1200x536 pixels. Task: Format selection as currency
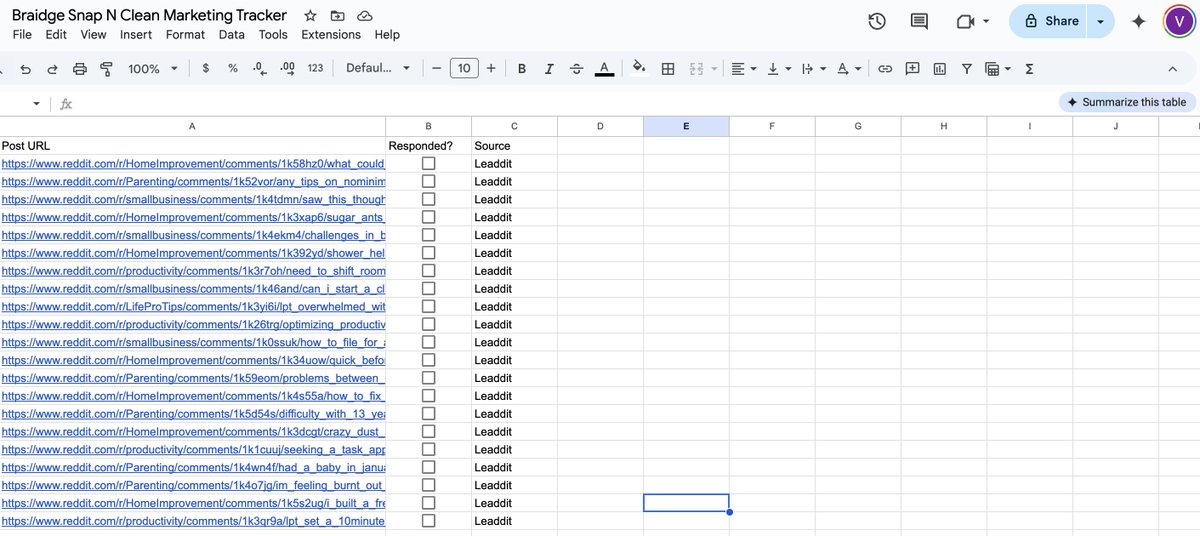pos(205,69)
